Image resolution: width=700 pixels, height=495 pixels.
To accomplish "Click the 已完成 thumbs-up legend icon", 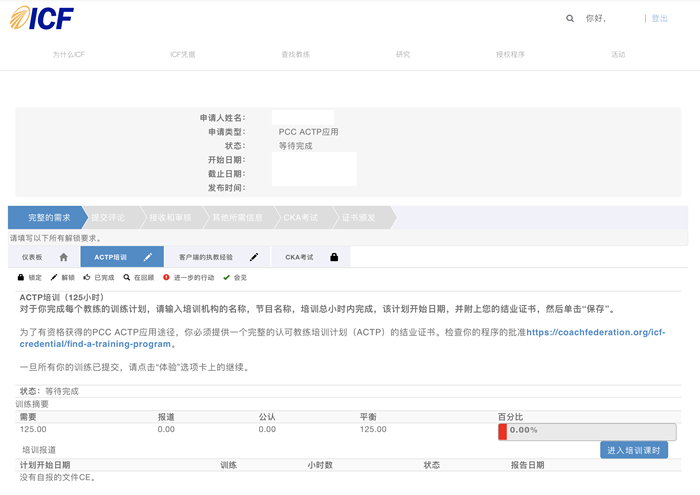I will [88, 277].
